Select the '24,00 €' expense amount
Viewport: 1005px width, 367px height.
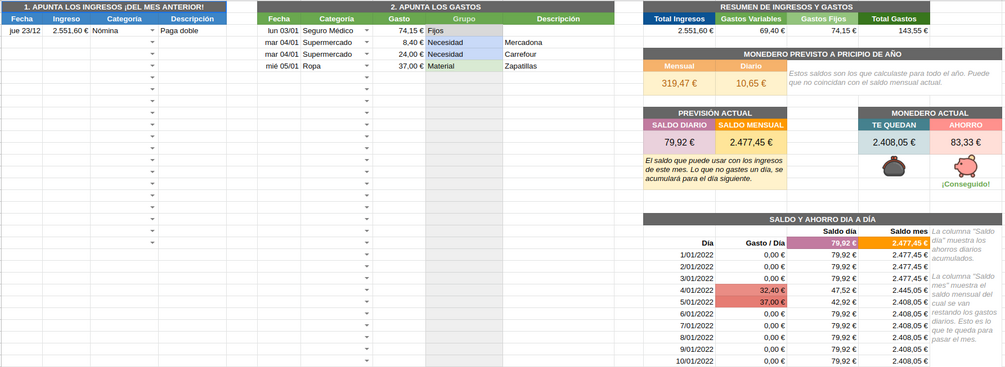tap(399, 54)
